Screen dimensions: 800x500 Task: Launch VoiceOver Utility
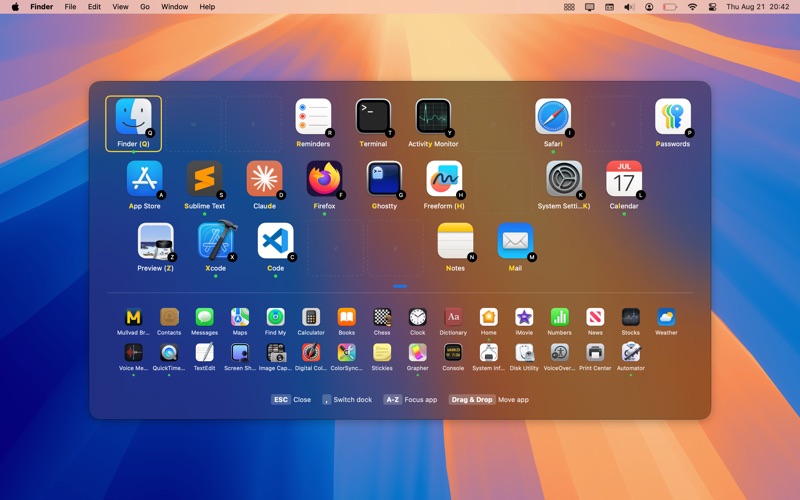560,353
